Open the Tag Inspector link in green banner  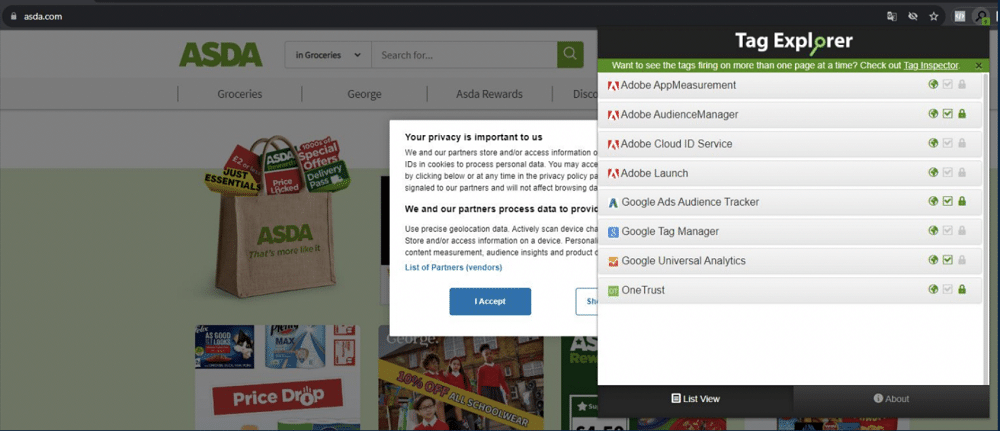930,65
